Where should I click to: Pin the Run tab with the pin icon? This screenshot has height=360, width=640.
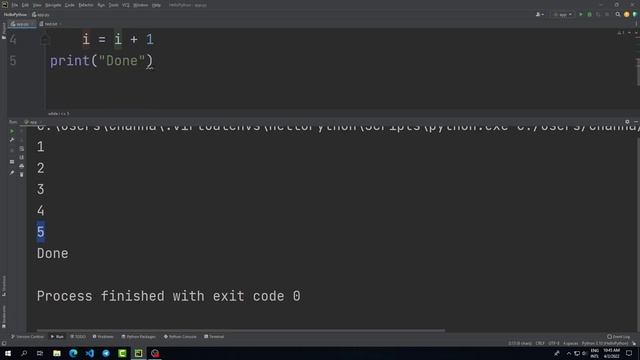click(12, 173)
